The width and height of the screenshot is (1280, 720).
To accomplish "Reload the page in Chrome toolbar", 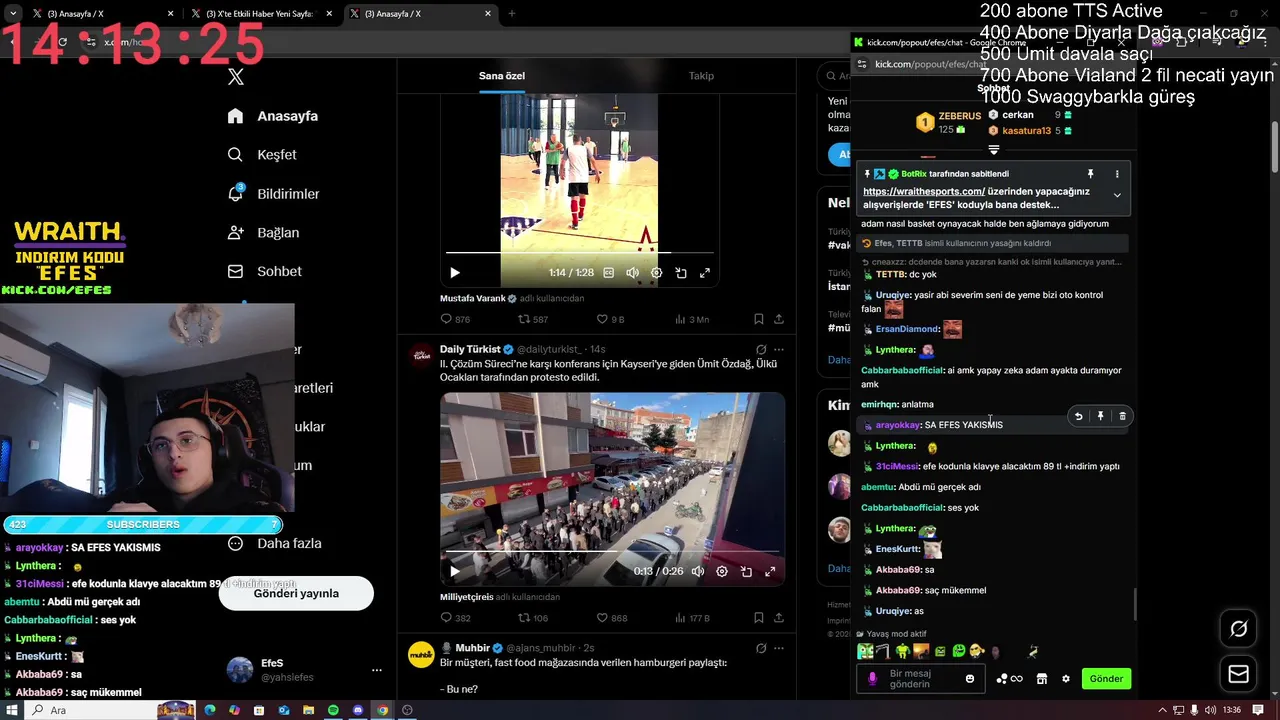I will (x=62, y=42).
